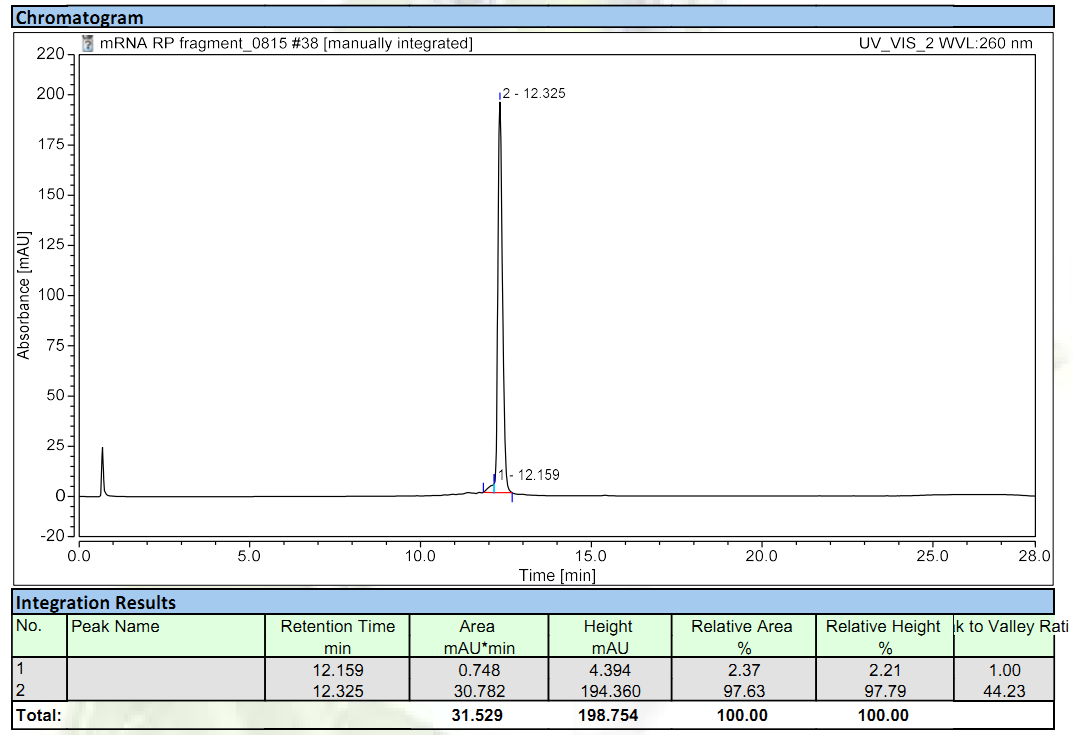Click the Absorbance [mAU] axis title
This screenshot has width=1073, height=735.
[23, 294]
